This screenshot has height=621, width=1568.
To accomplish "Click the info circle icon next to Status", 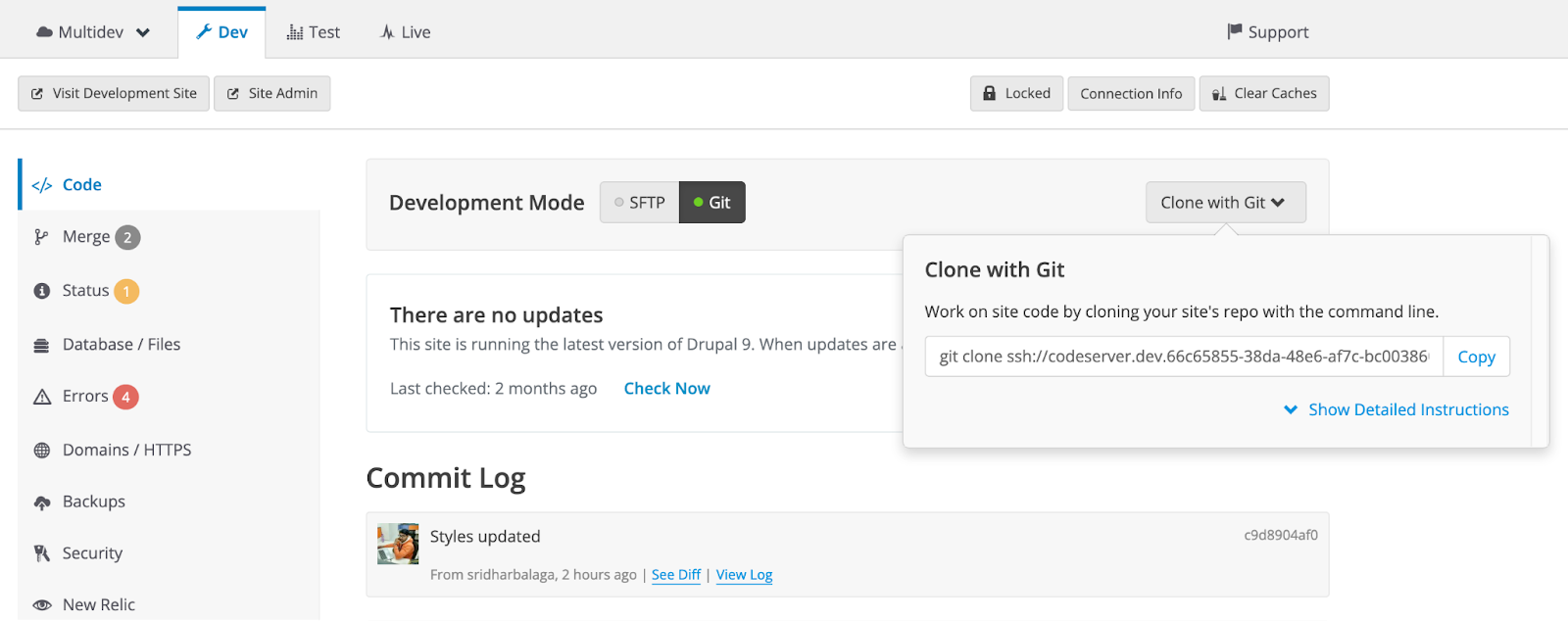I will (41, 291).
